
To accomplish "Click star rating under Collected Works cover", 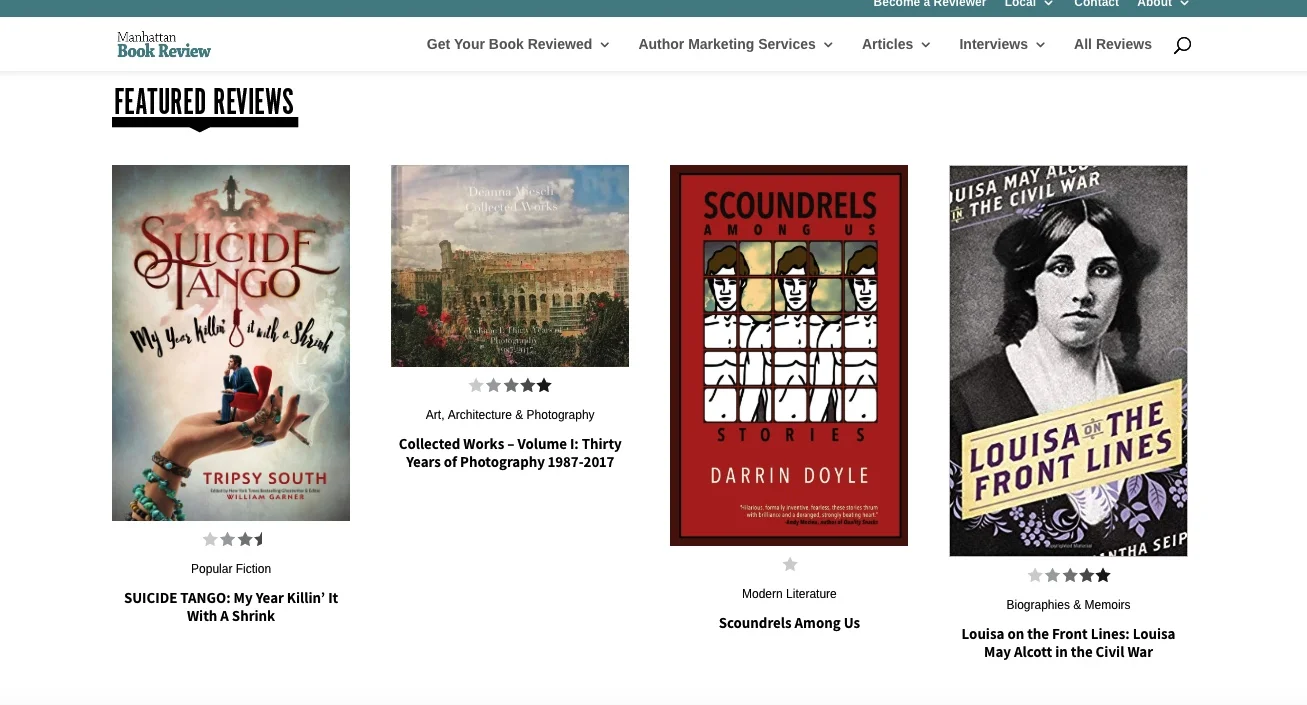I will [x=510, y=385].
